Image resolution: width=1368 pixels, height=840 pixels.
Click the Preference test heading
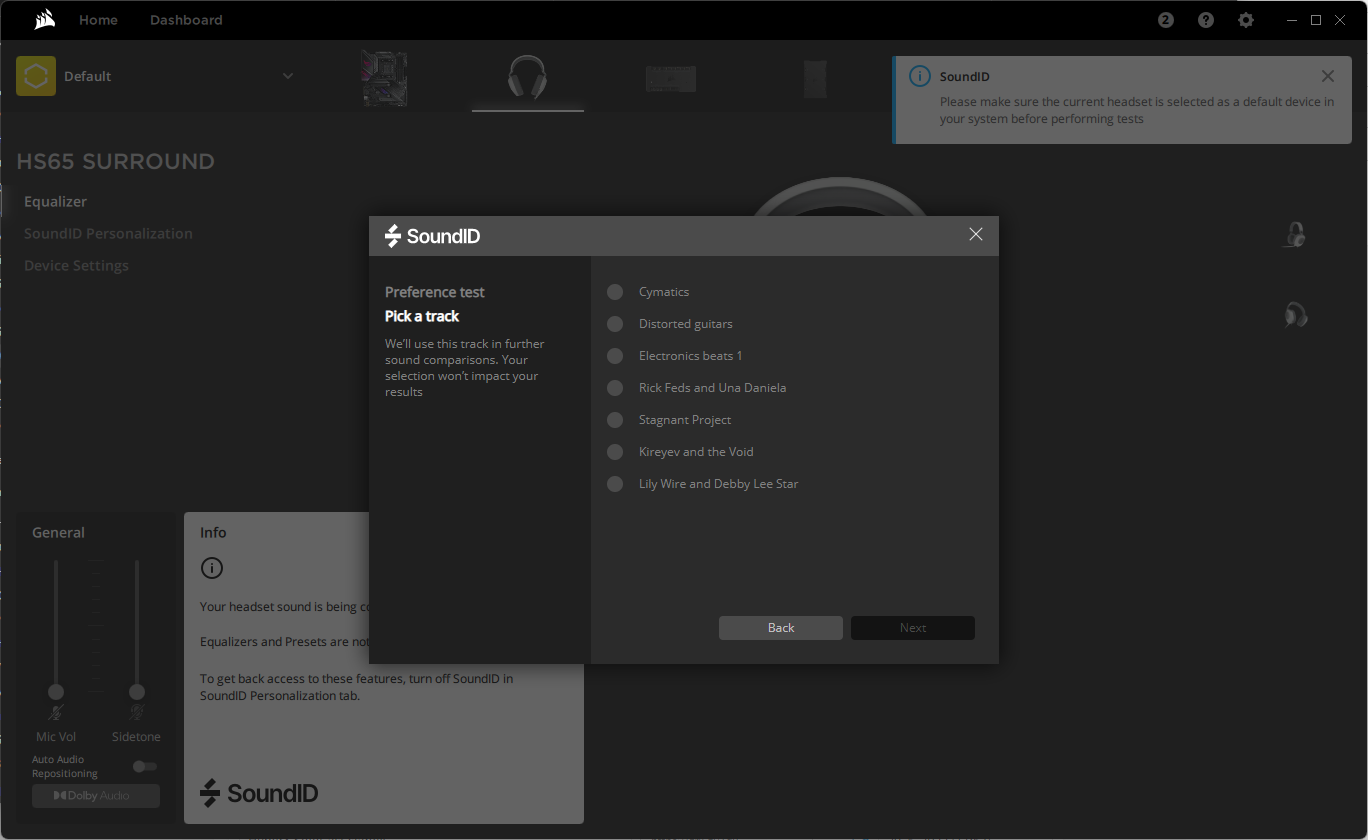pos(435,292)
